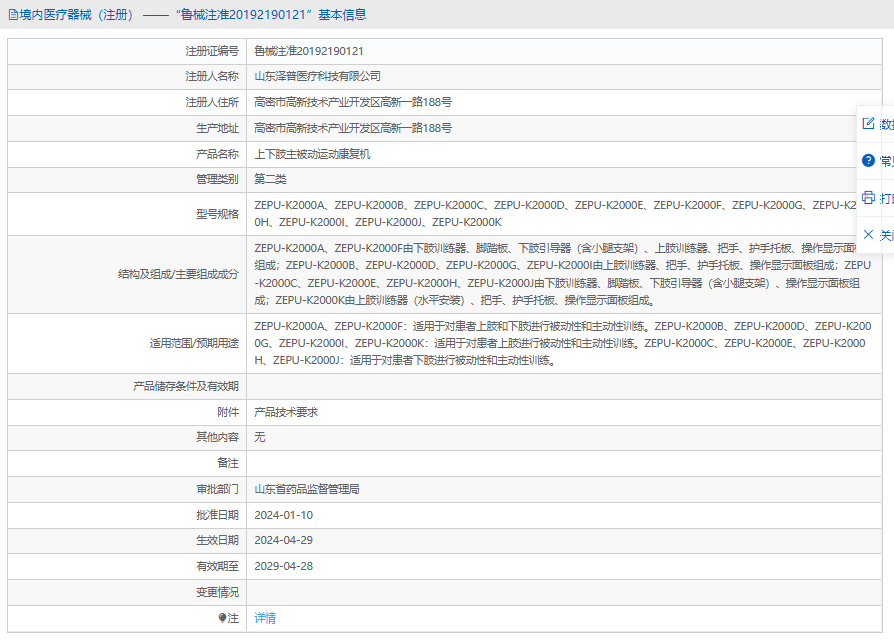Click the document icon beside page title

coord(12,15)
